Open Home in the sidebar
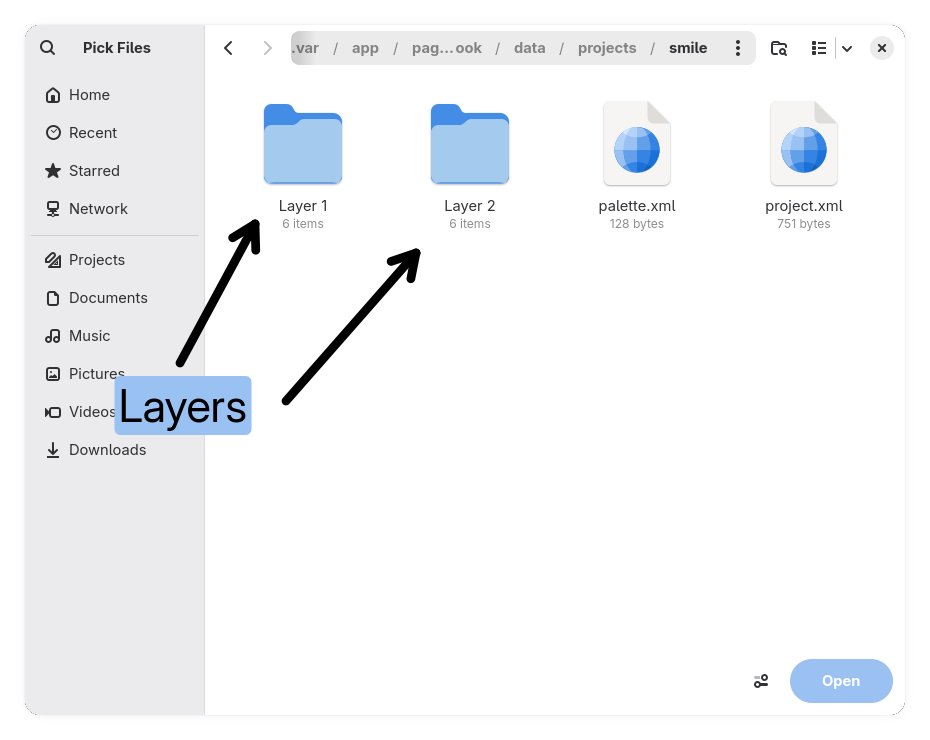The image size is (930, 740). point(115,95)
